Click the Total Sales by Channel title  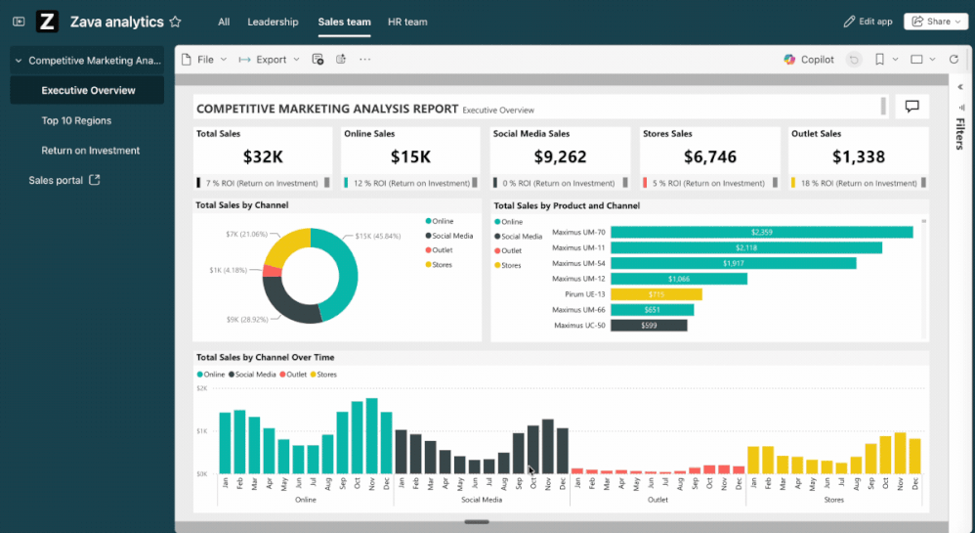(242, 205)
